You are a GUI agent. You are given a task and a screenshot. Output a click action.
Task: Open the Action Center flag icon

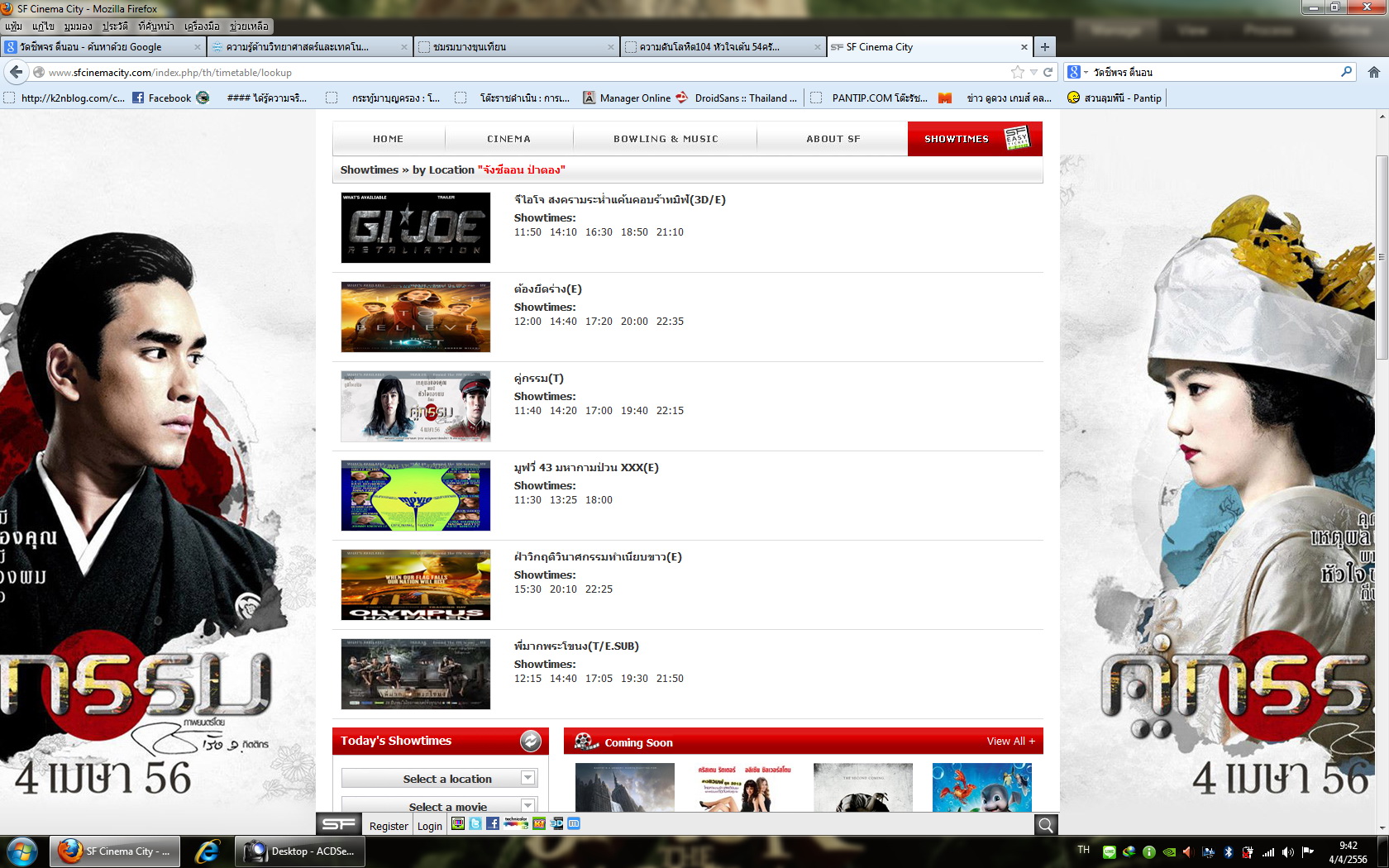pos(1307,852)
